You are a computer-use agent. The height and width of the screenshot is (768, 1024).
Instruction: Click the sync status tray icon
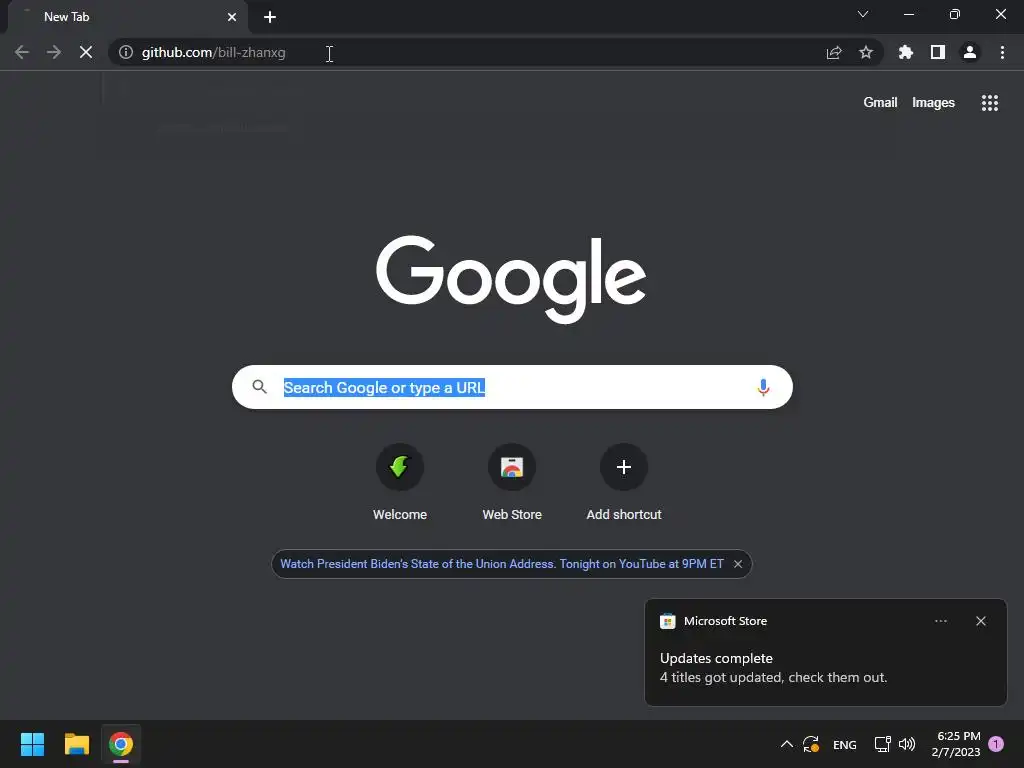tap(811, 744)
